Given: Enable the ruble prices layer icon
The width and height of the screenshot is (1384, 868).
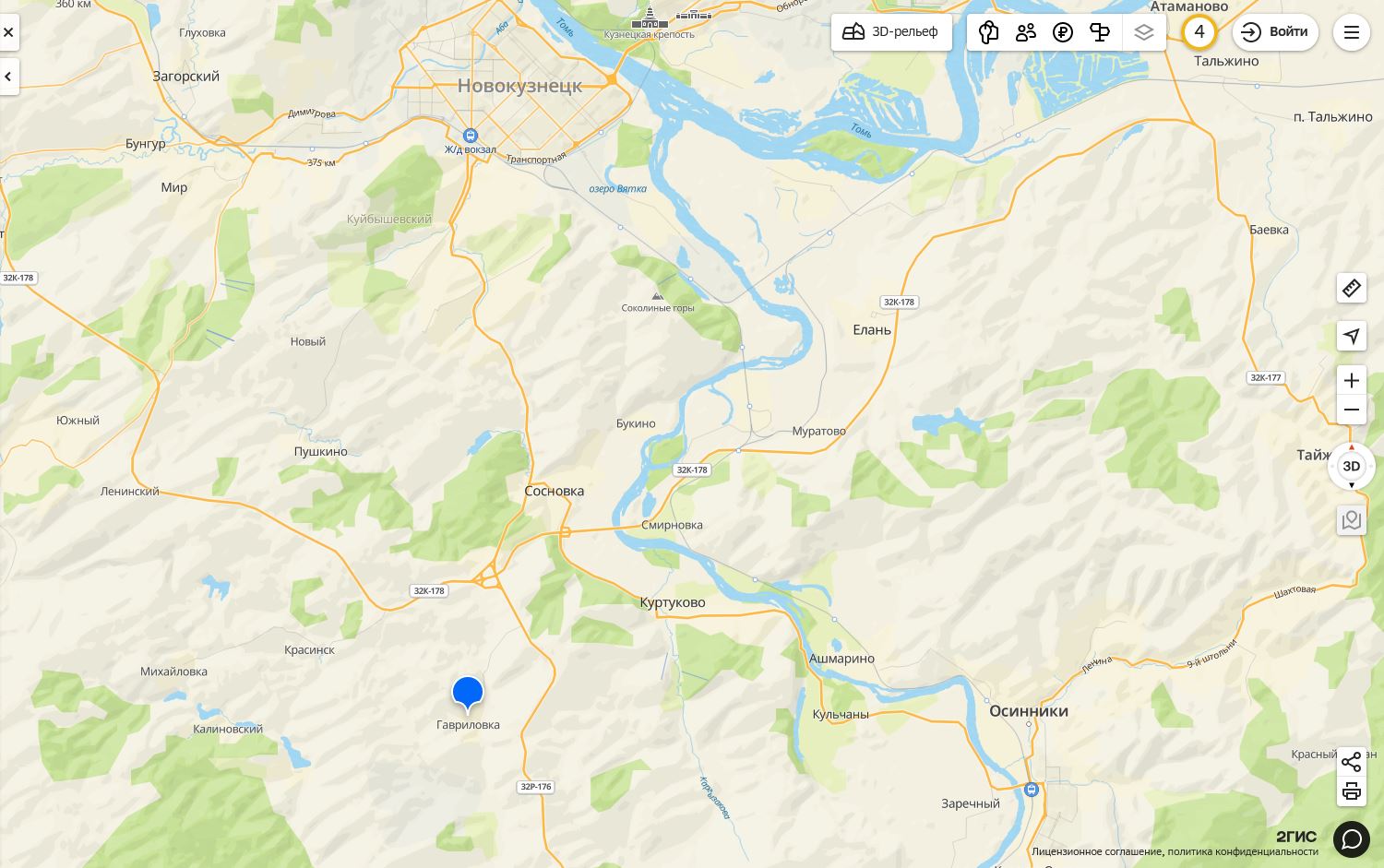Looking at the screenshot, I should click(x=1062, y=32).
